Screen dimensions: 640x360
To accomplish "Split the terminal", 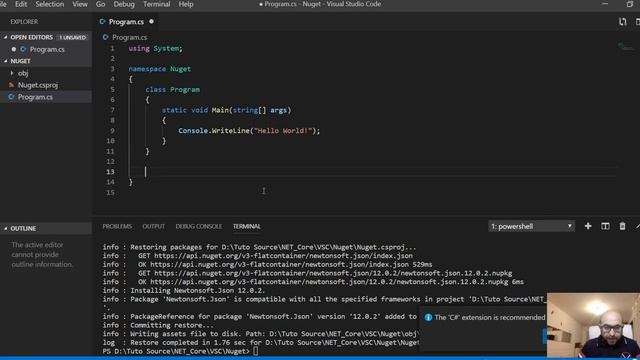I will [605, 226].
